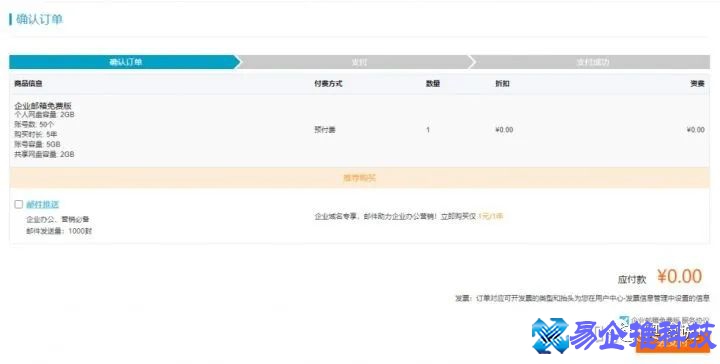
Task: Click the 折扣 column header
Action: coord(502,84)
